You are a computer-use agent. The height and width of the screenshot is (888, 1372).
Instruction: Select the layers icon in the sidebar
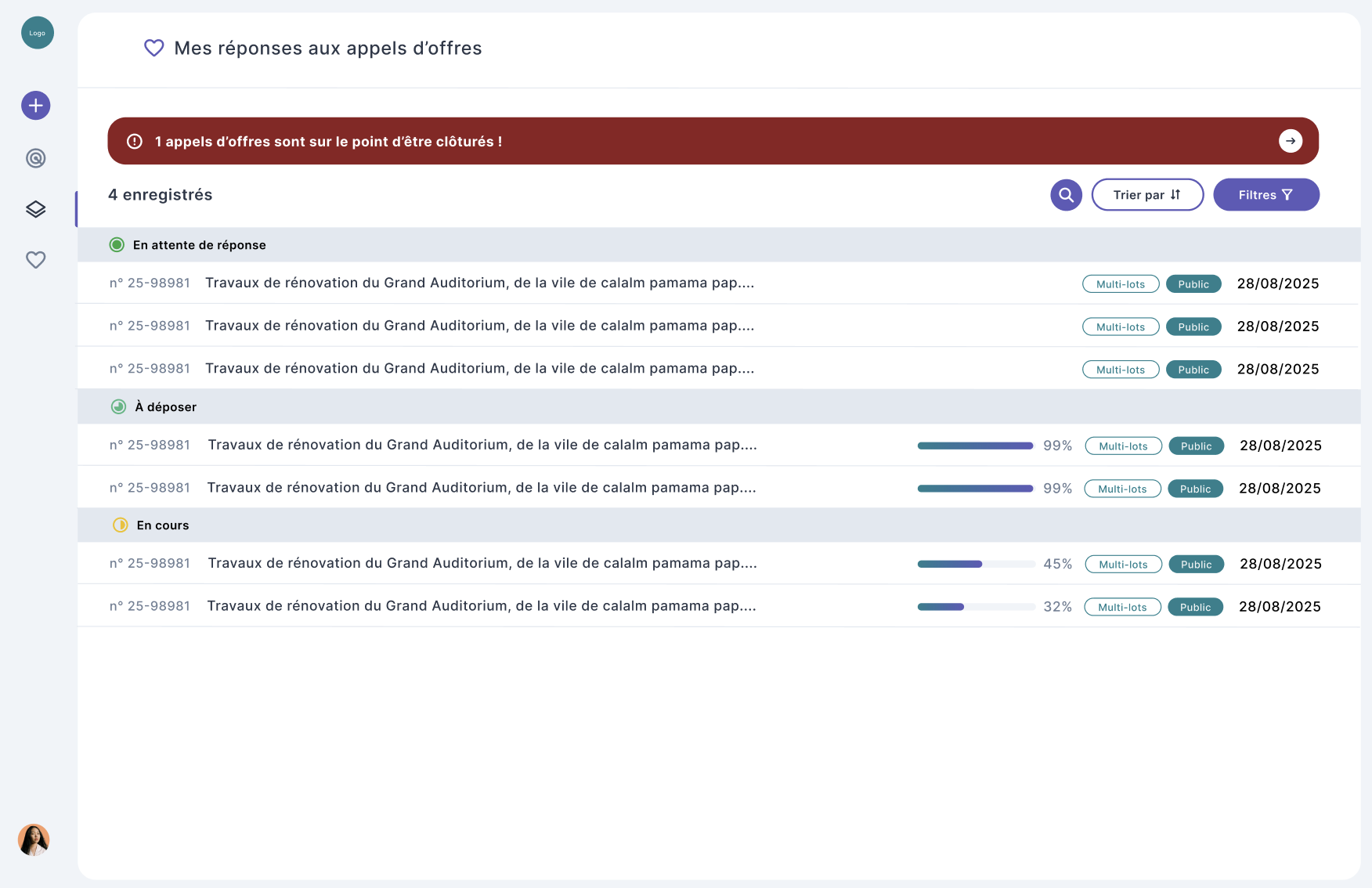point(36,209)
